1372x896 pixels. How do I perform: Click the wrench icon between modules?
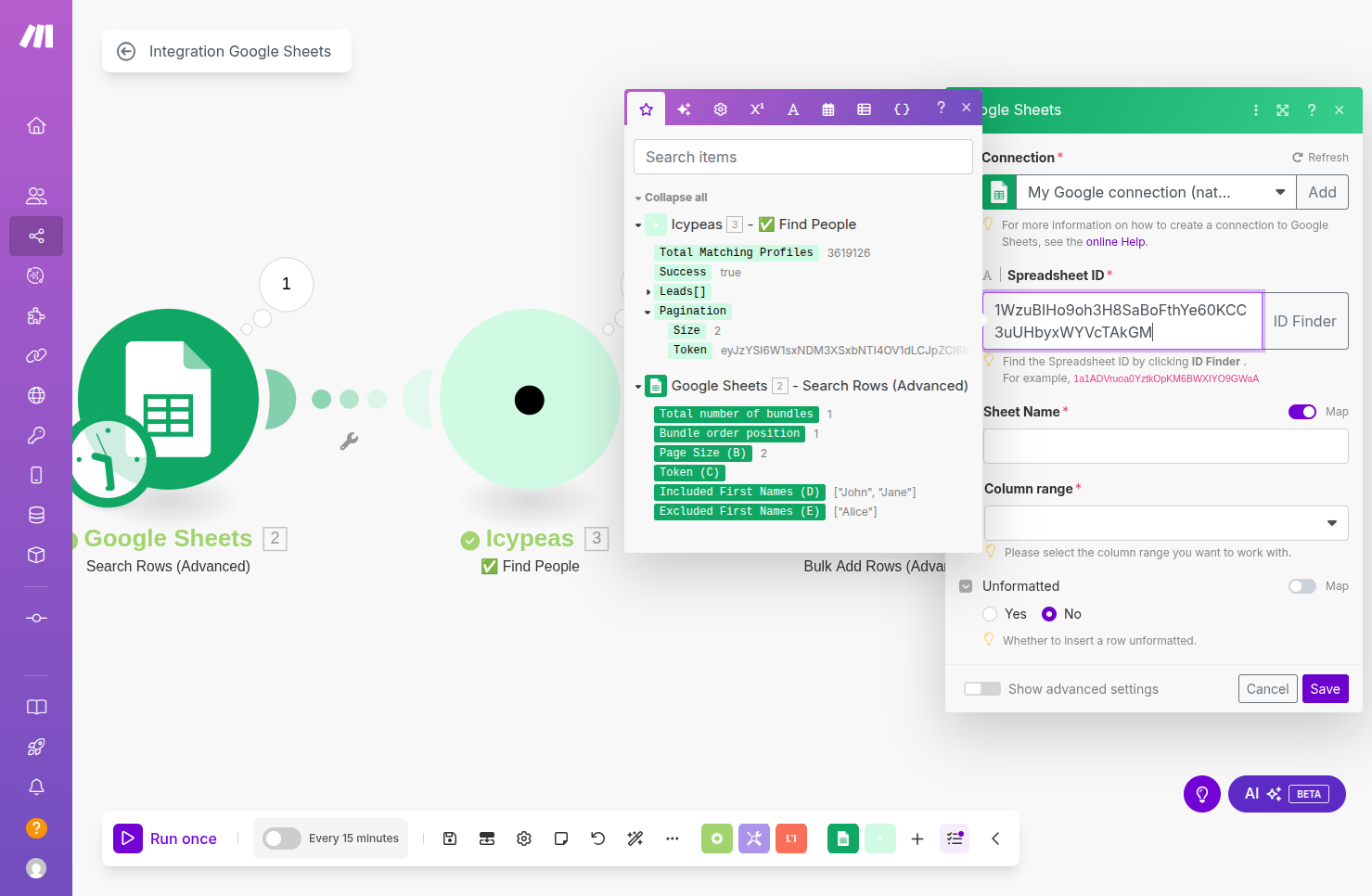pyautogui.click(x=349, y=442)
